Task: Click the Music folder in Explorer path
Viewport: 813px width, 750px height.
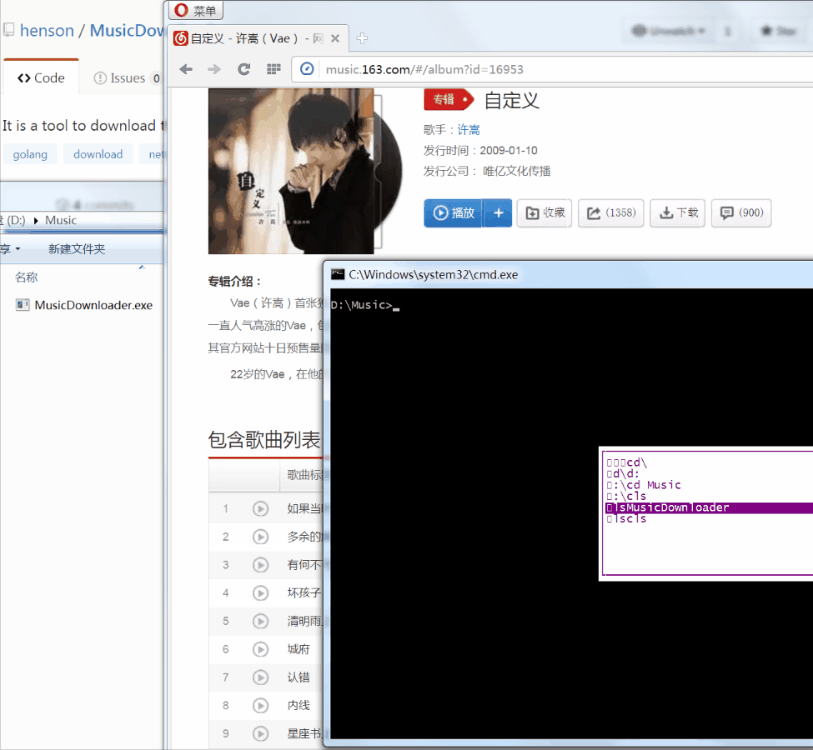Action: tap(61, 220)
